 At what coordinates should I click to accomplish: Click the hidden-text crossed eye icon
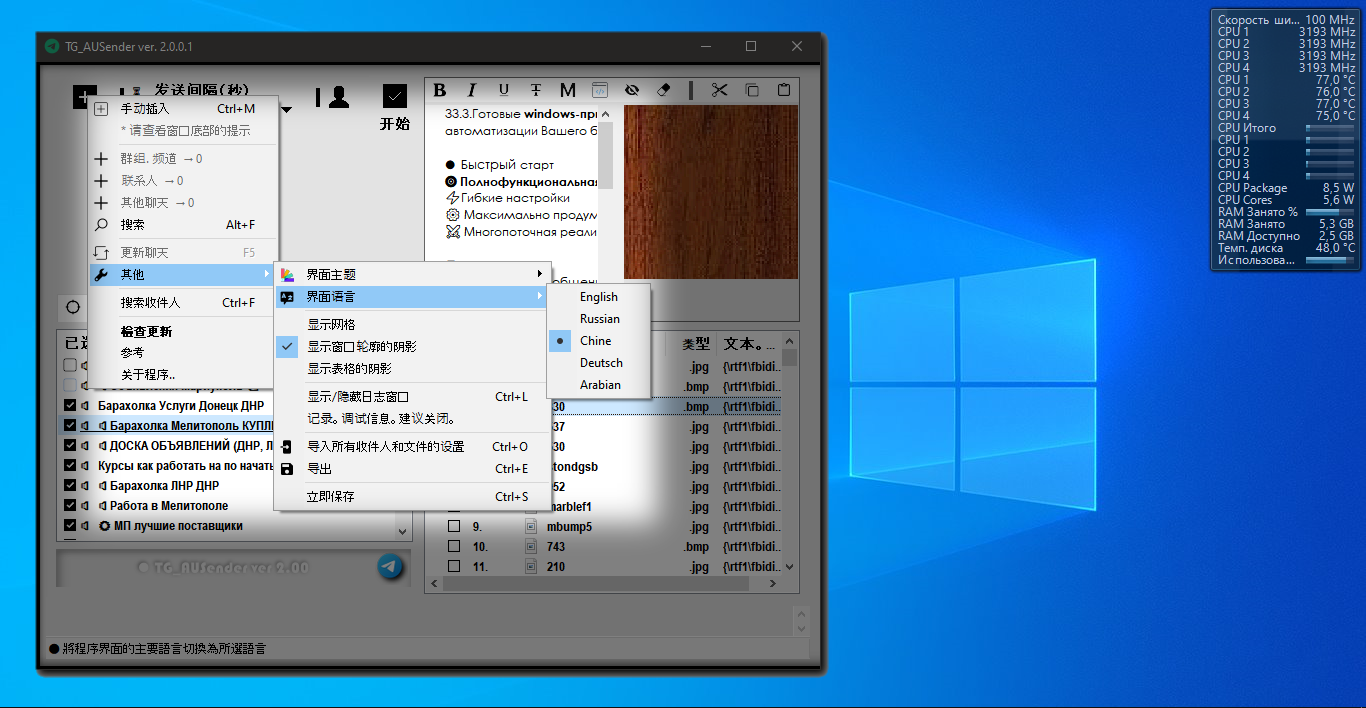(x=631, y=90)
